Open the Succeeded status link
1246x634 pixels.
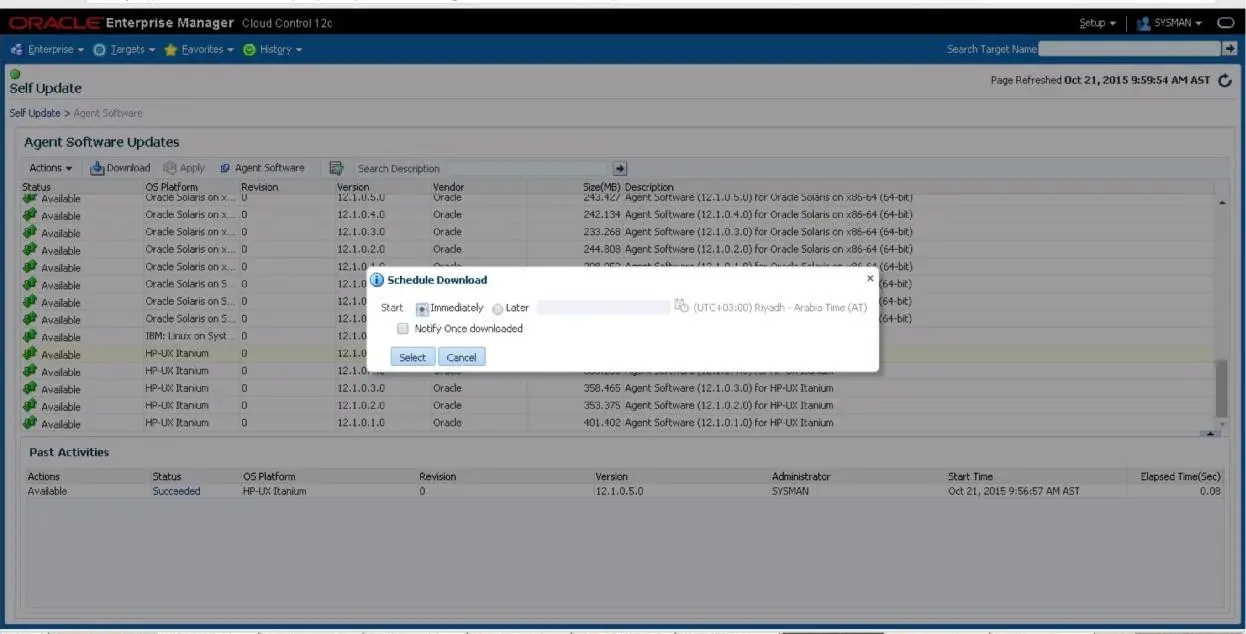(x=176, y=491)
